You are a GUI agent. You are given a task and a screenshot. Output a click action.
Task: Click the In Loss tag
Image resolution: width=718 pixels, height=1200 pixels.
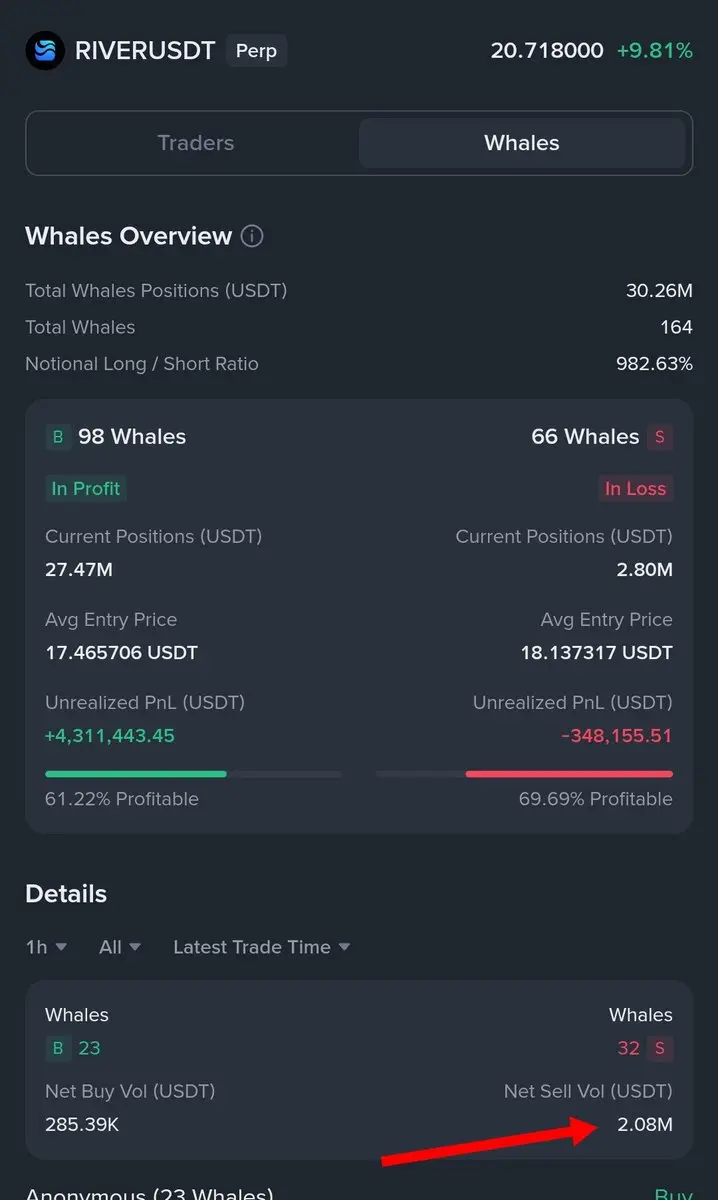pyautogui.click(x=635, y=489)
